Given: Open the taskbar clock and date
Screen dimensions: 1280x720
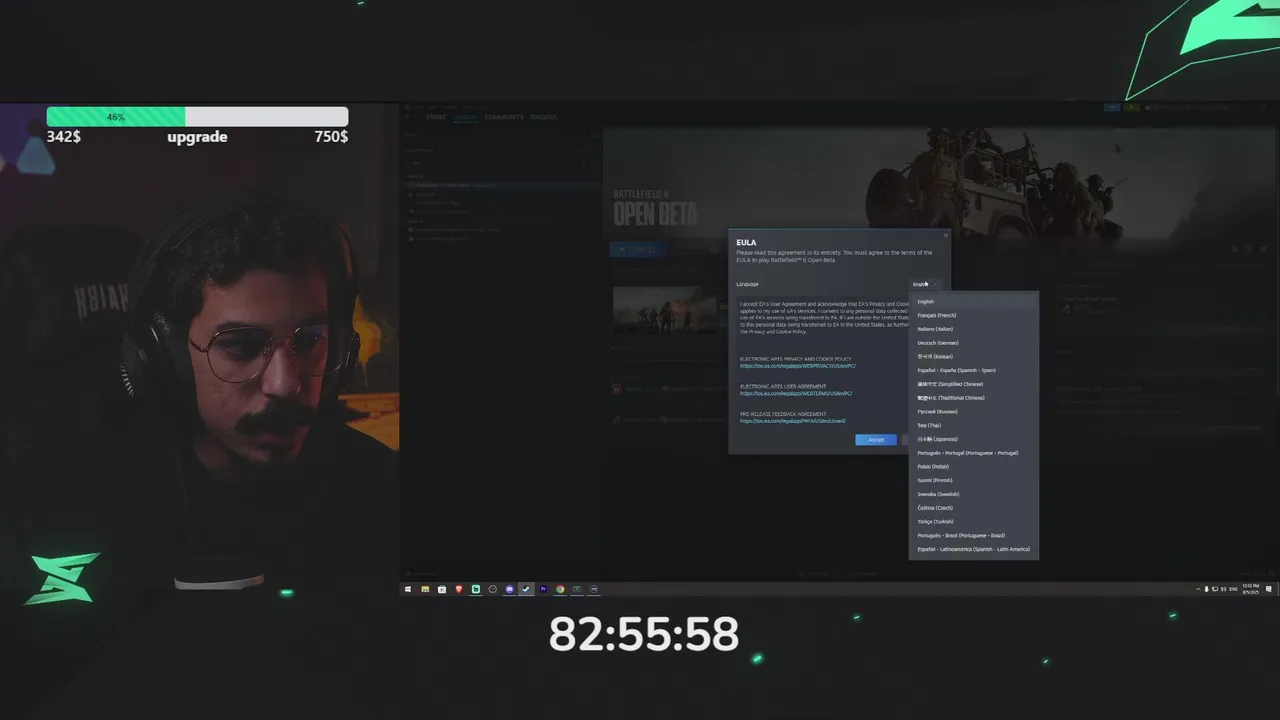Looking at the screenshot, I should coord(1251,589).
